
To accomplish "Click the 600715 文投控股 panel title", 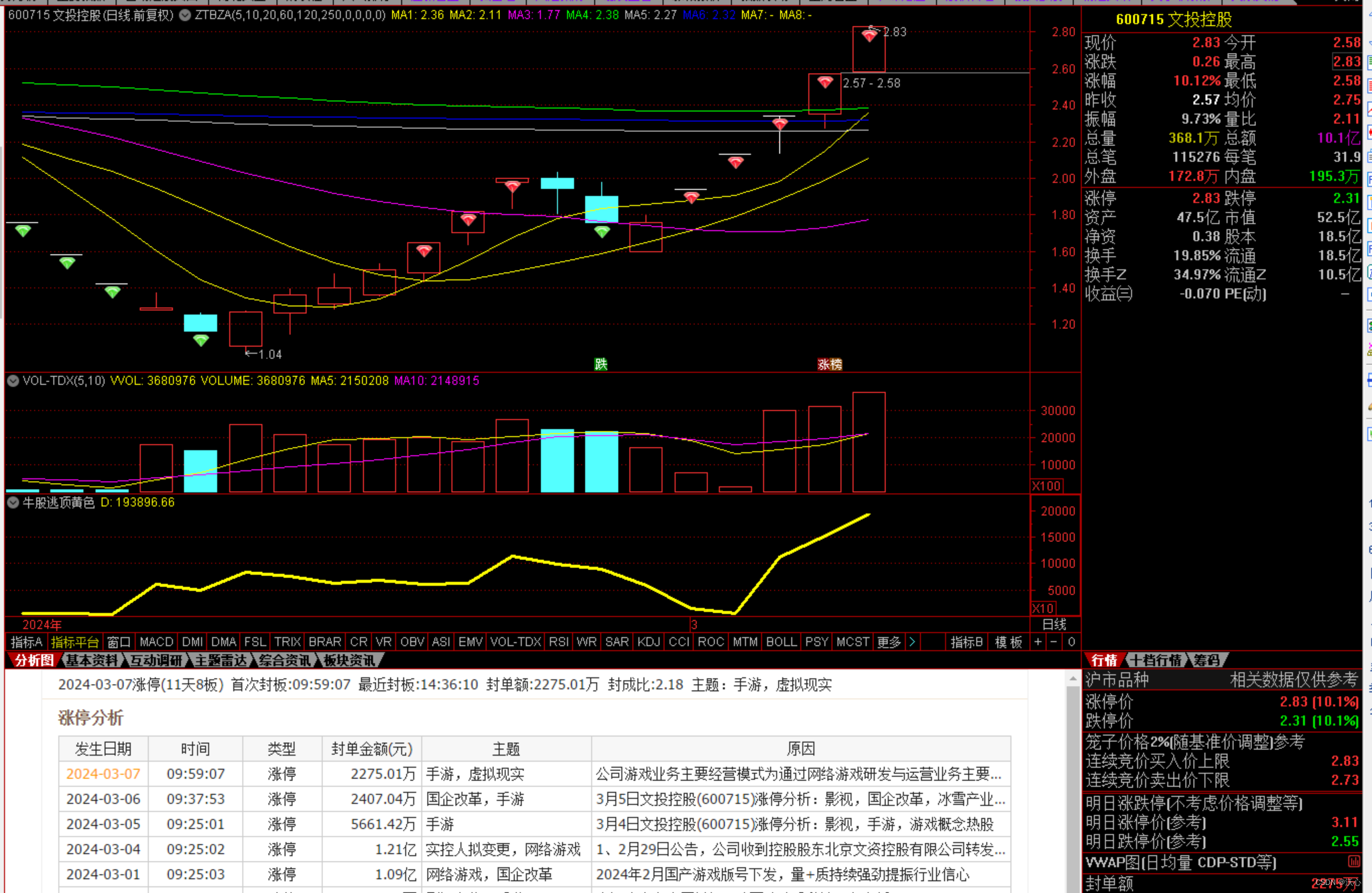I will (x=1174, y=19).
